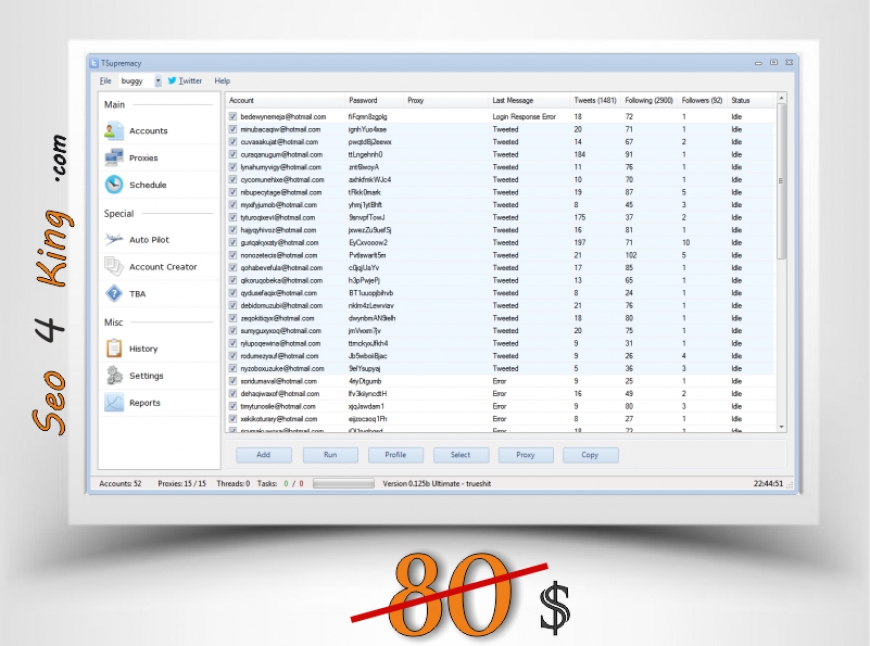Viewport: 870px width, 646px height.
Task: Toggle lynahumyvigy@hotmail.com row checkbox
Action: [x=233, y=167]
